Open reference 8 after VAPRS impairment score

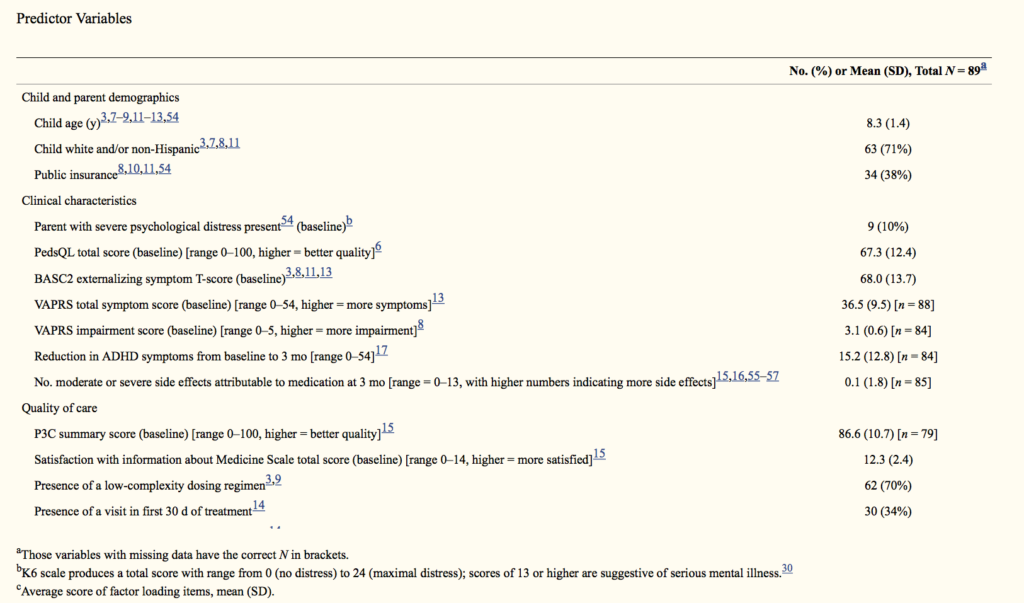421,324
